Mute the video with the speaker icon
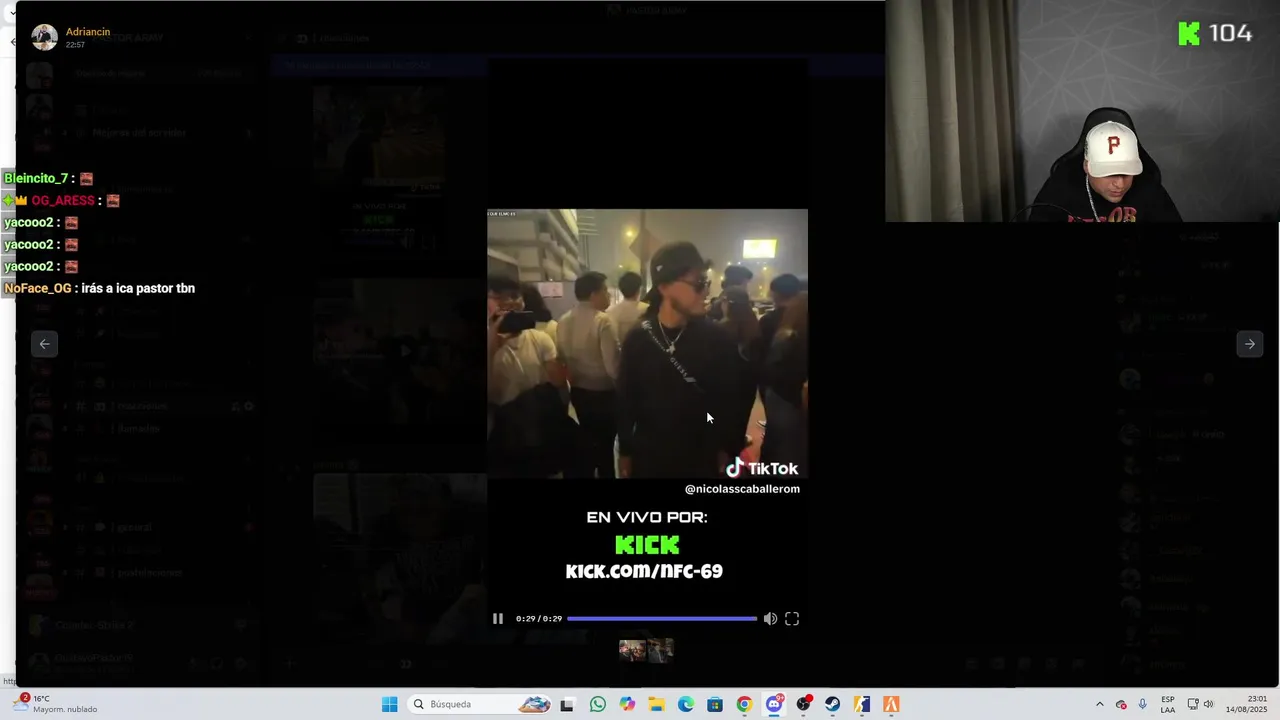1280x720 pixels. click(x=770, y=619)
